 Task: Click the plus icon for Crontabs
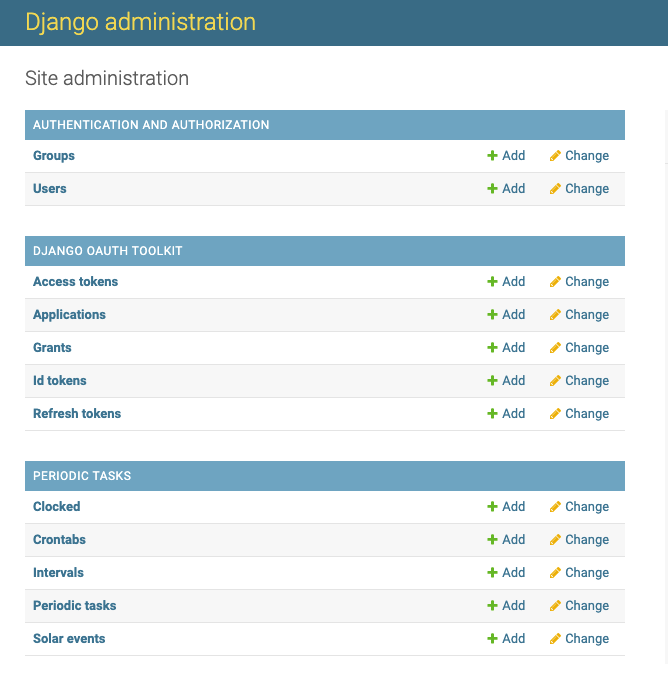point(492,540)
